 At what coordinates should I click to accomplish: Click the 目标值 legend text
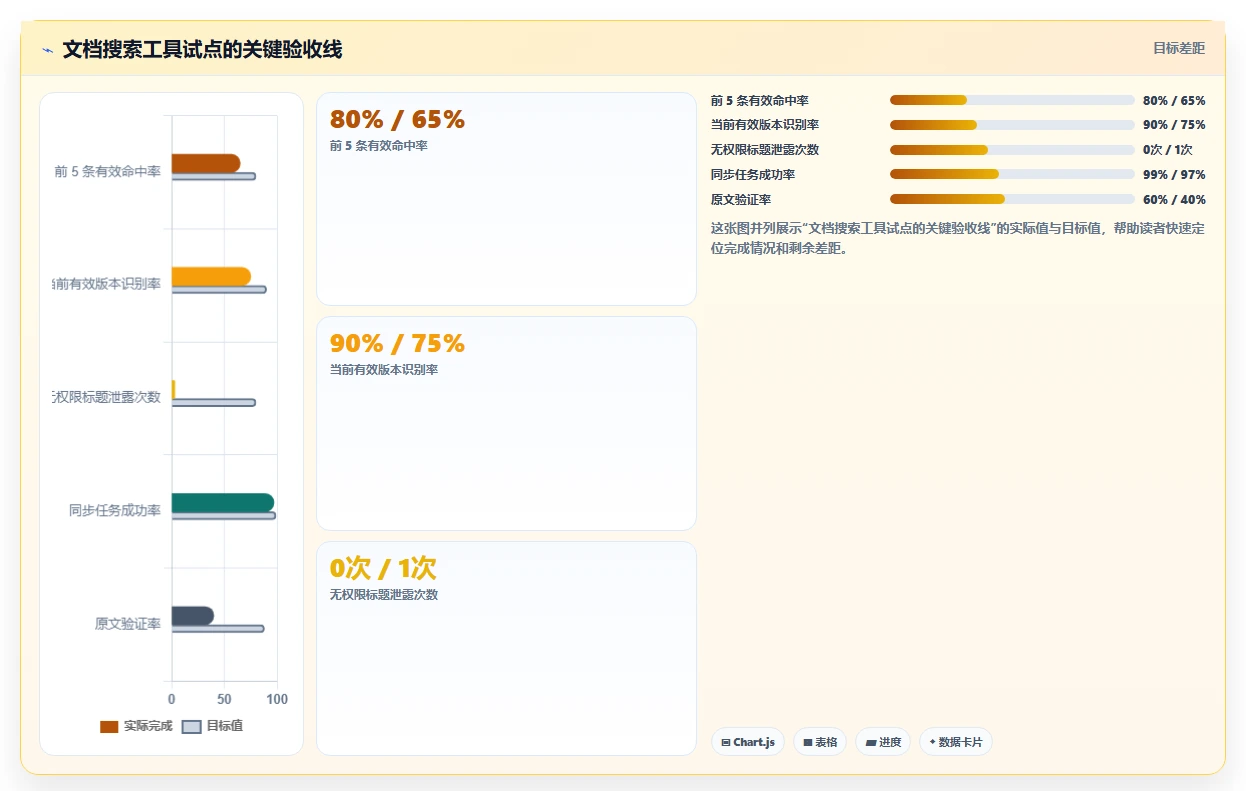click(x=225, y=726)
